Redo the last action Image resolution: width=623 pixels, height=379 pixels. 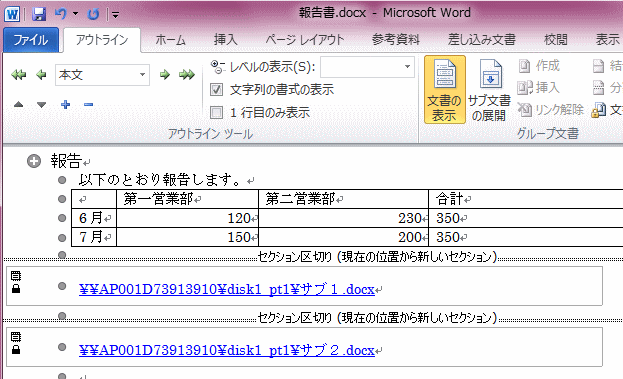pos(93,15)
